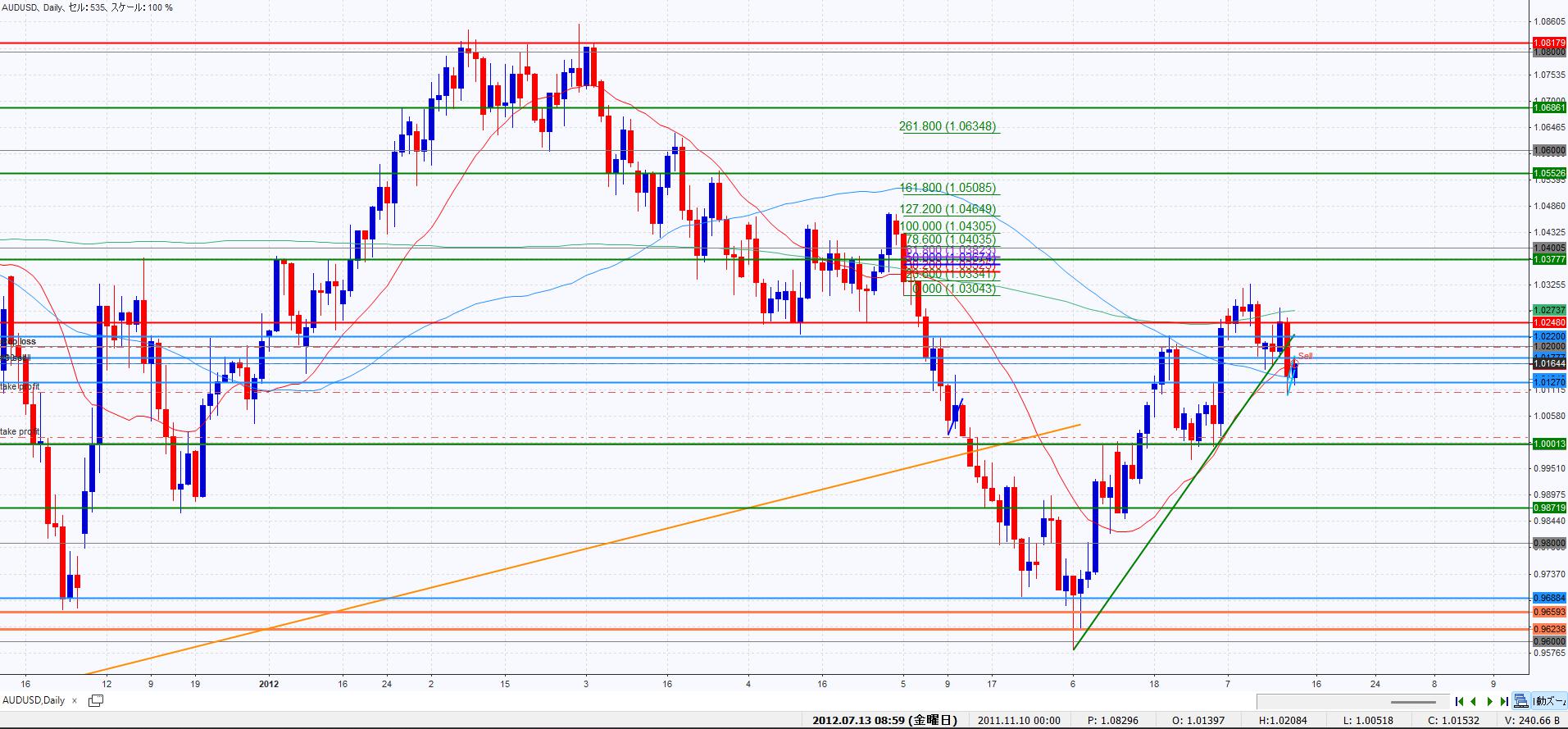The image size is (1568, 729).
Task: Select the red 1.08179 price label on axis
Action: click(x=1548, y=43)
